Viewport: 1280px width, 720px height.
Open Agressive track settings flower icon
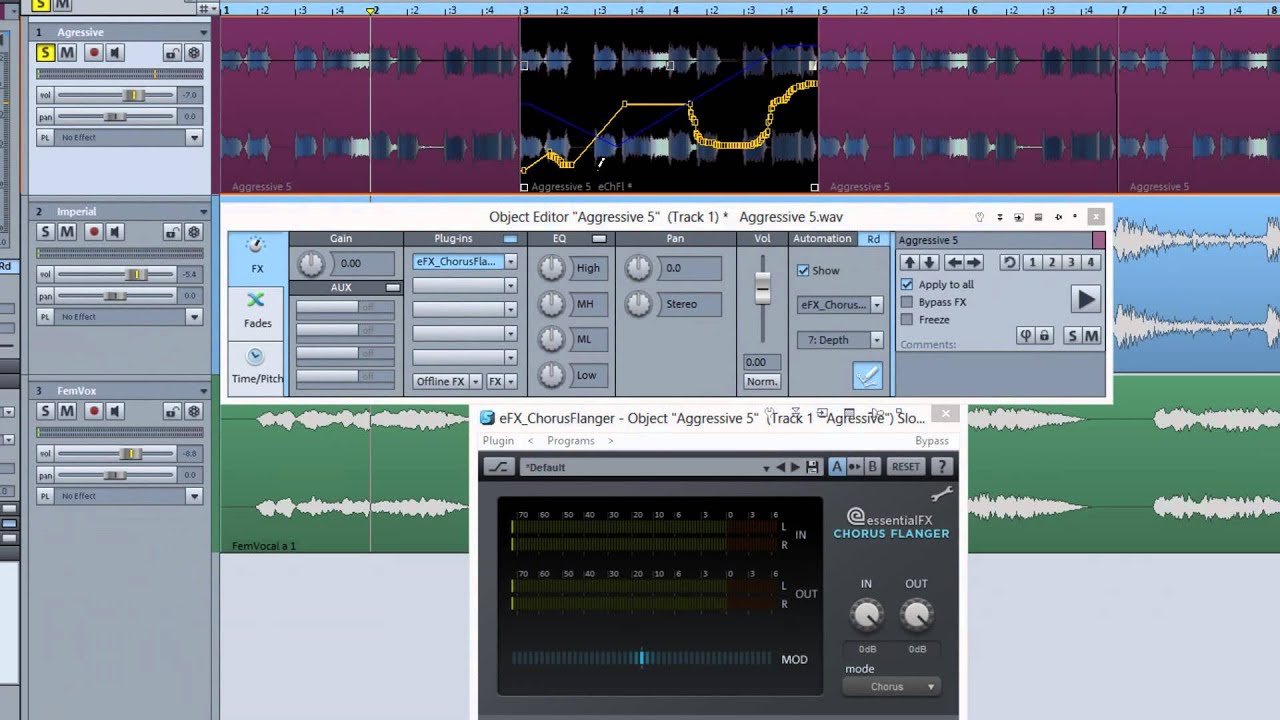coord(194,53)
